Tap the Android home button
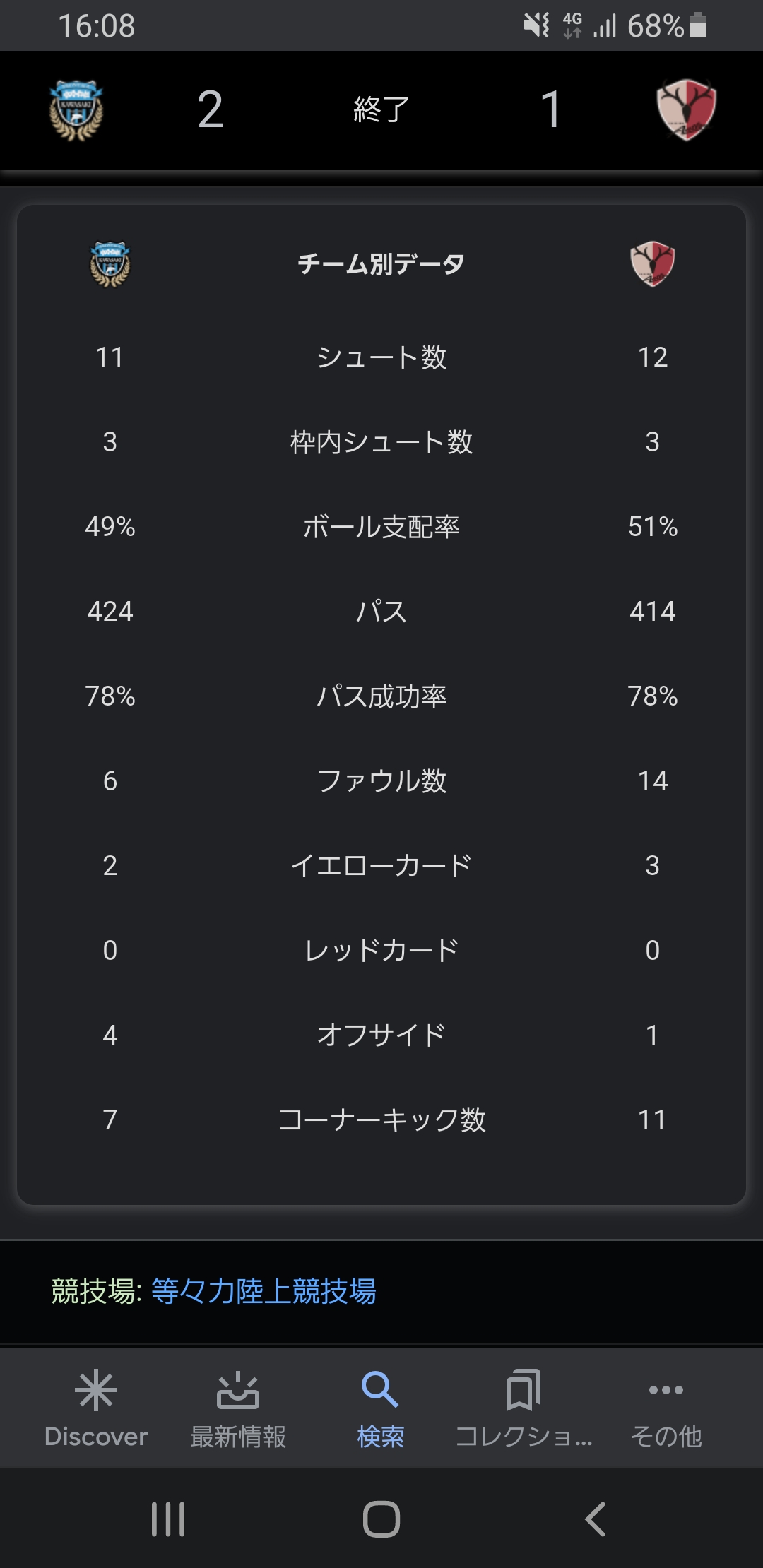This screenshot has width=763, height=1568. click(x=381, y=1519)
